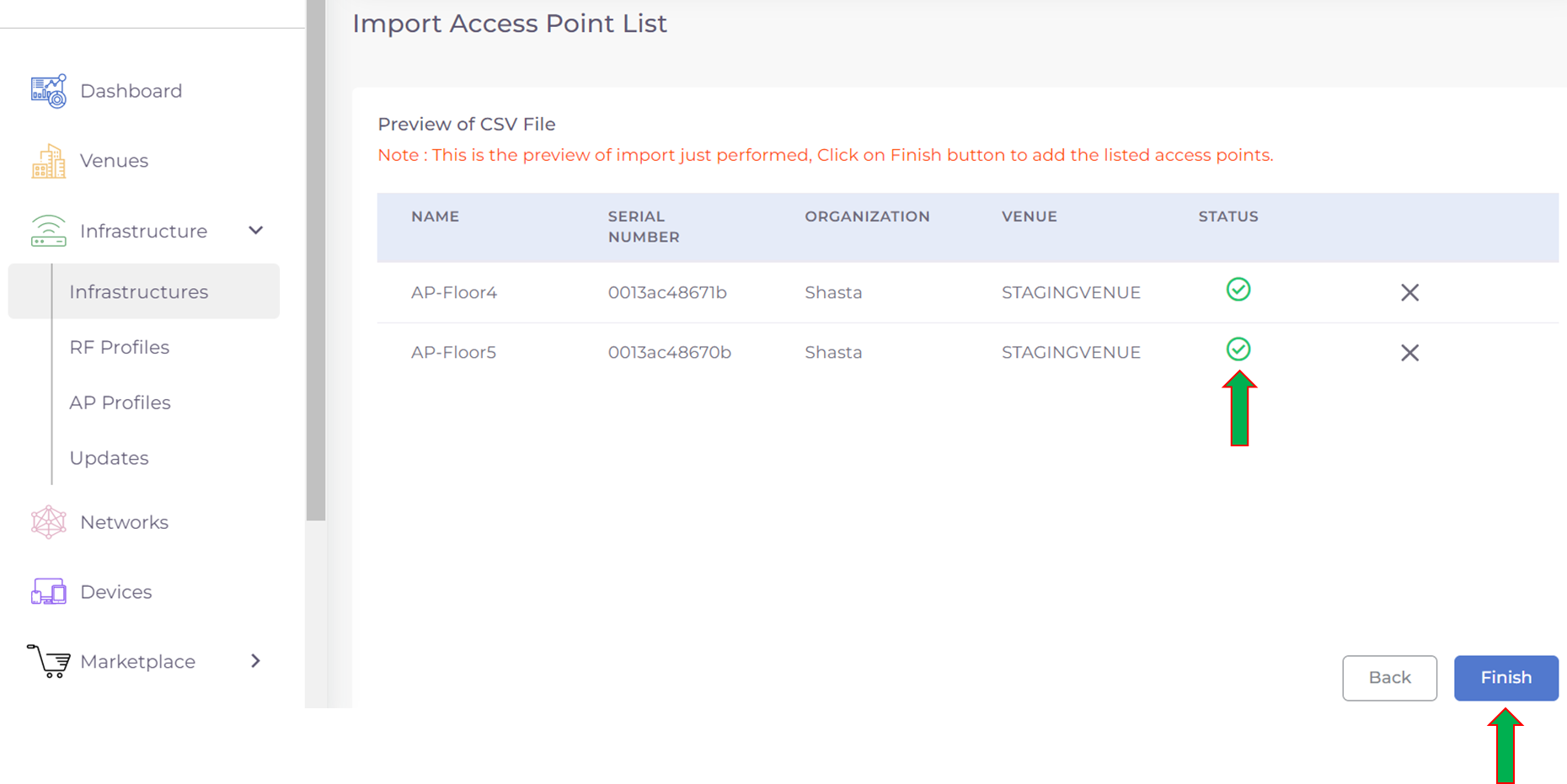
Task: Click the Venues building icon
Action: [48, 161]
